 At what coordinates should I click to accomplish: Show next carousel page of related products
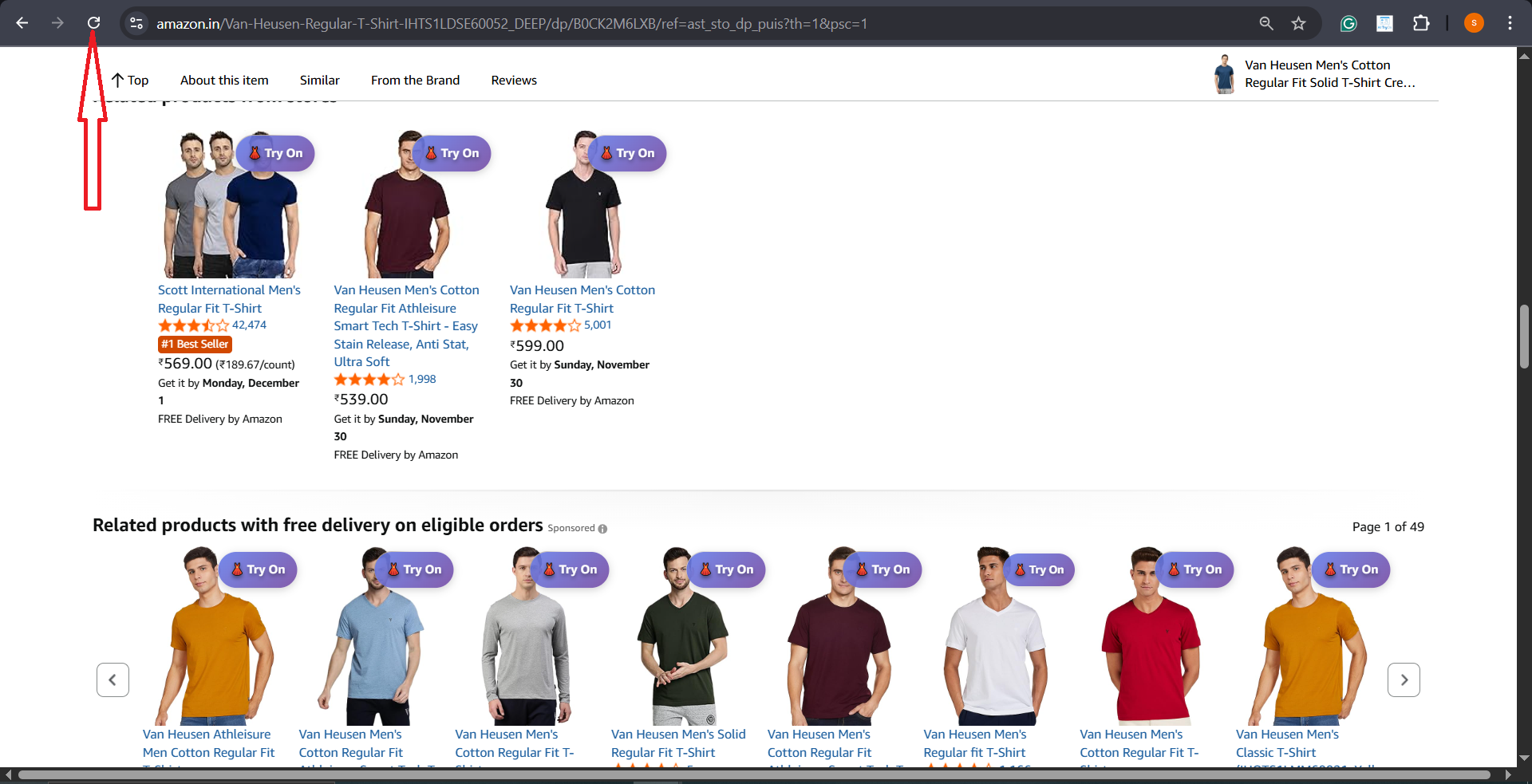1404,680
